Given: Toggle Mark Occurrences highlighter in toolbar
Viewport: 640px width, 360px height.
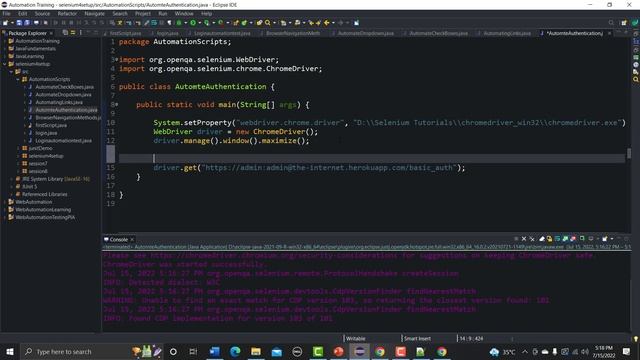Looking at the screenshot, I should click(x=147, y=23).
